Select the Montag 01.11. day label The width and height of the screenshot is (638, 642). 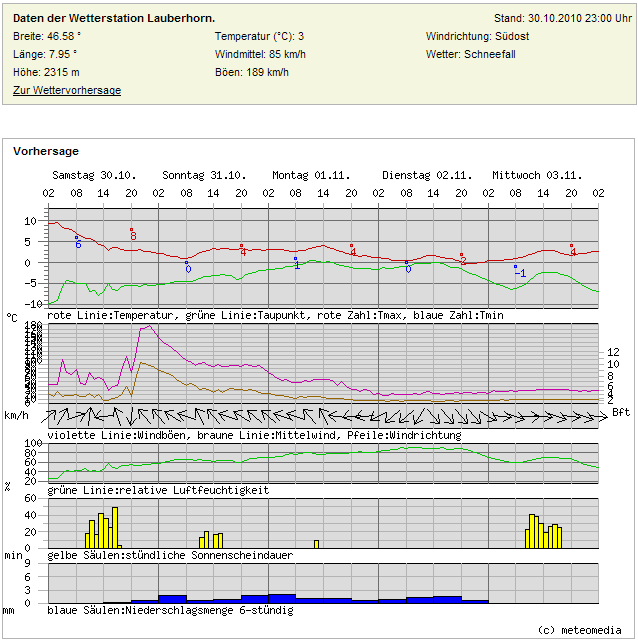pyautogui.click(x=313, y=175)
